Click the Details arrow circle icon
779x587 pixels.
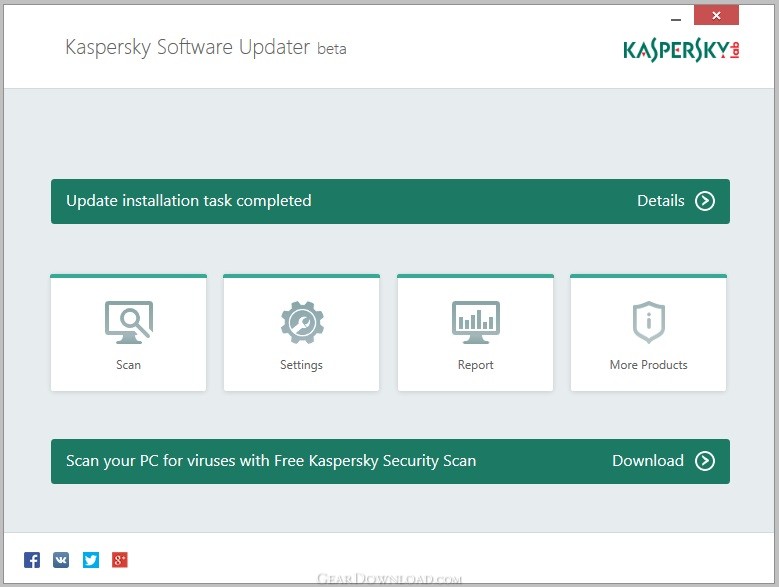tap(704, 201)
